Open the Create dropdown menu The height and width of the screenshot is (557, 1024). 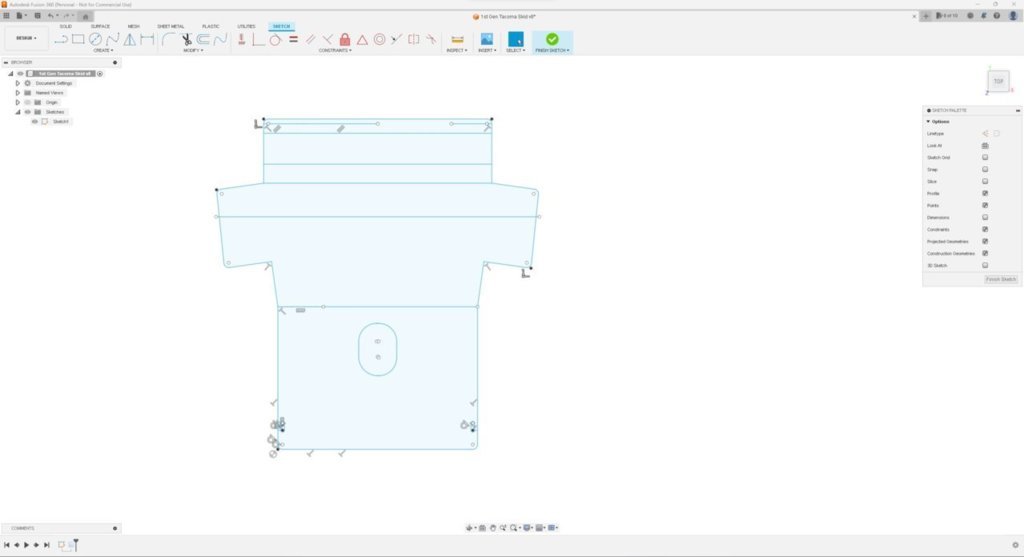pos(103,50)
